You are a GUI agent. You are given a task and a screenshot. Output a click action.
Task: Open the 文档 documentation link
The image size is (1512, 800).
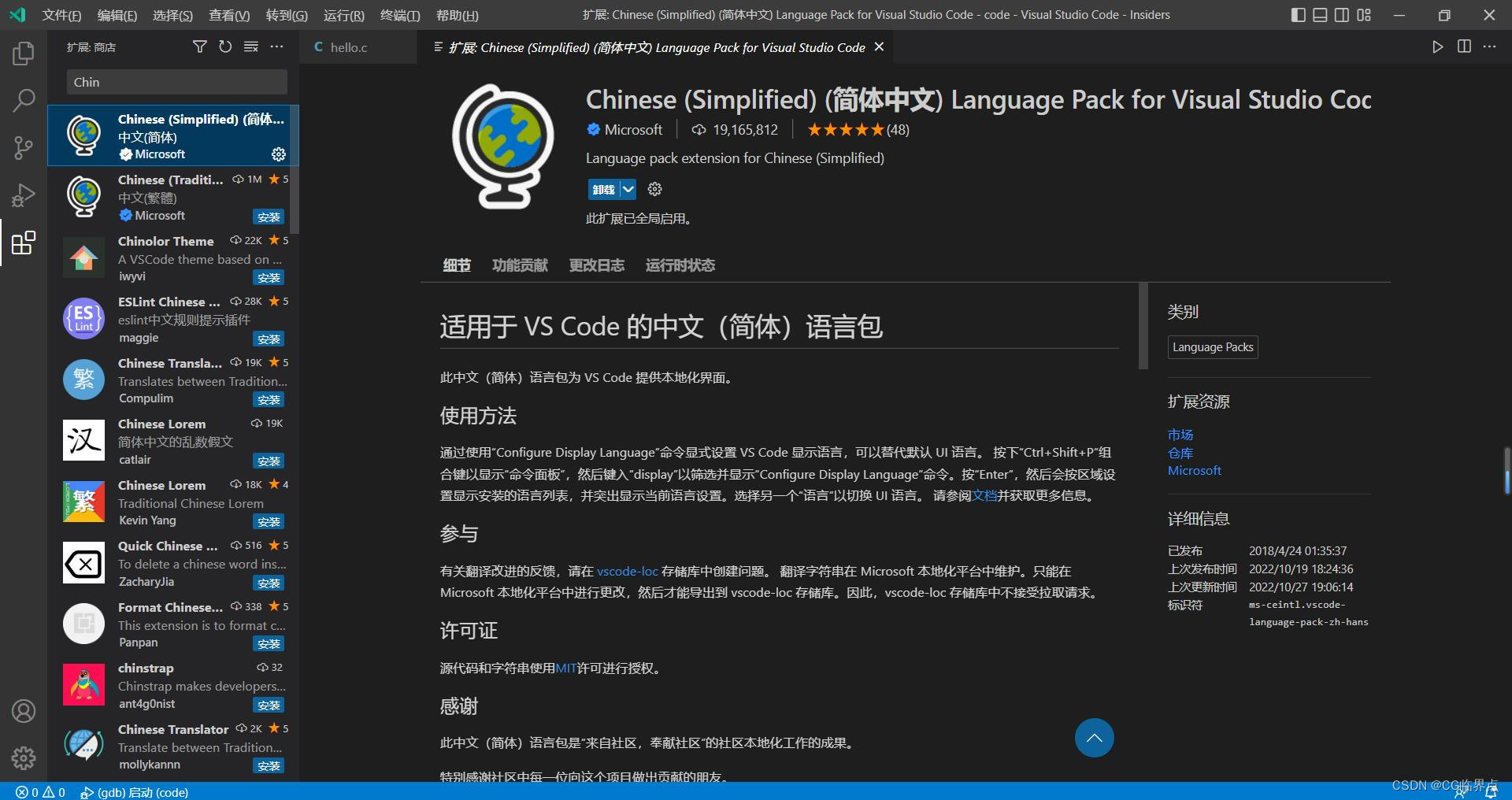coord(984,495)
